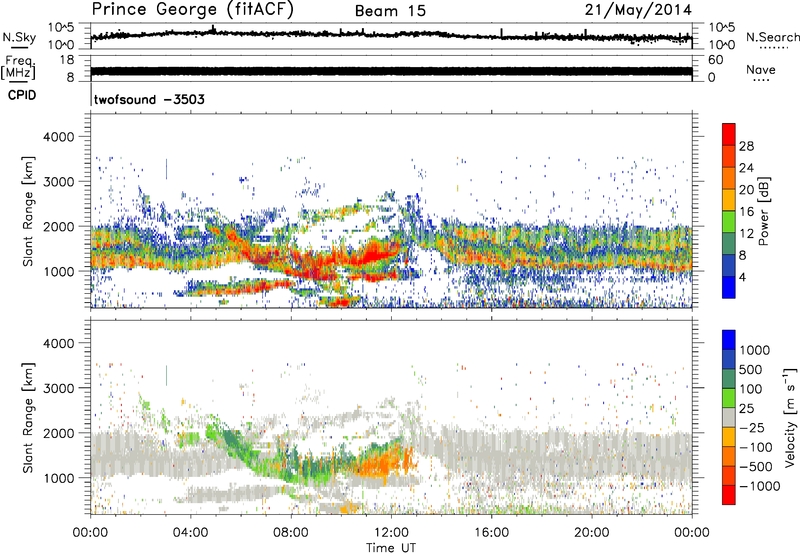Click the 12 label on the Power colorbar
Screen dimensions: 800x554
746,234
